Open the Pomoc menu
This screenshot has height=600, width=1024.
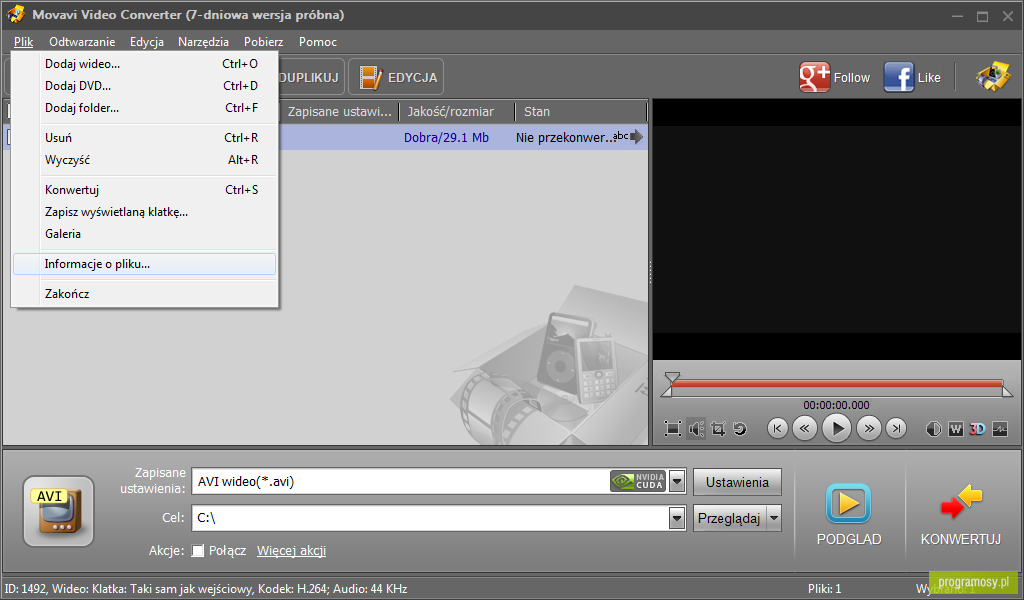pos(318,42)
